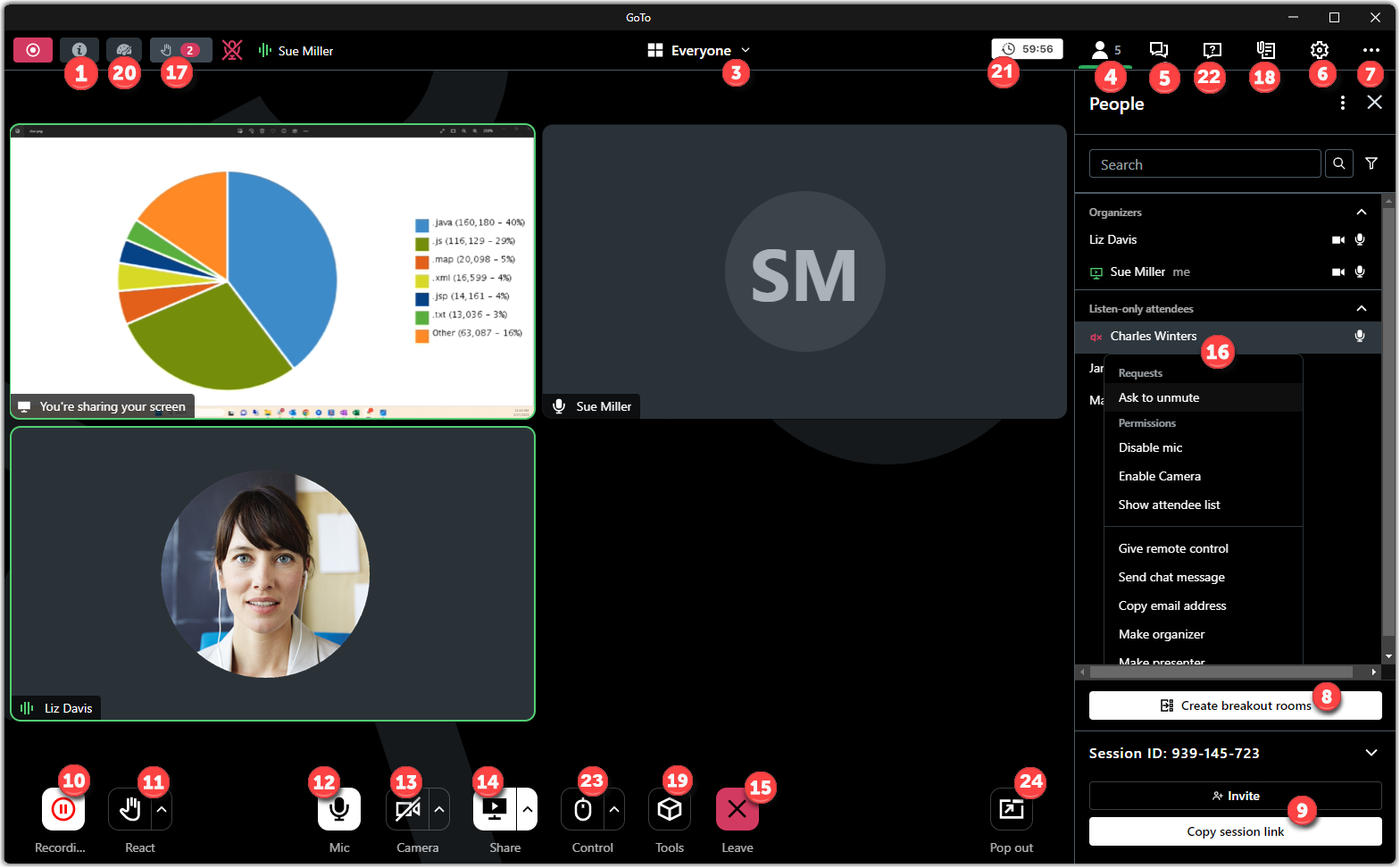Click the People search field
The width and height of the screenshot is (1400, 868).
(1204, 164)
